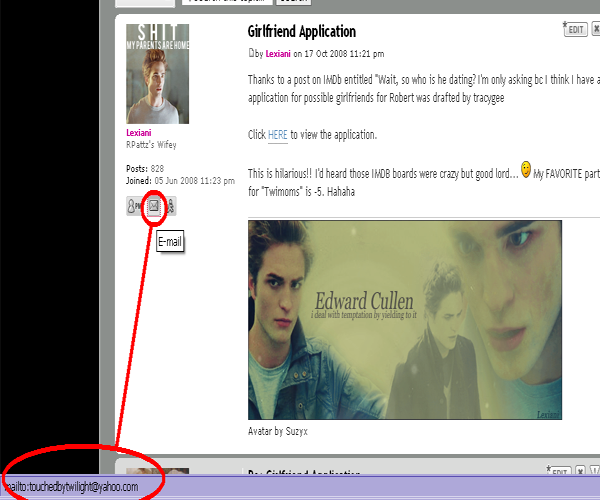Click the mailto address in the status bar
The height and width of the screenshot is (500, 600).
pyautogui.click(x=72, y=487)
